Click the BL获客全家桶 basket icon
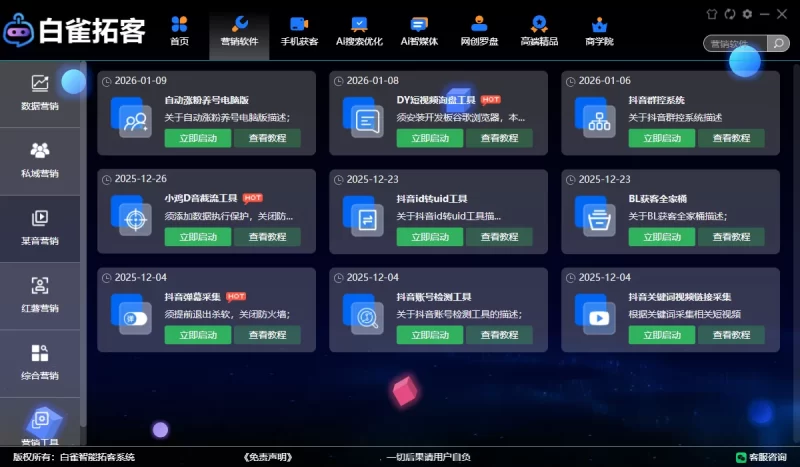Screen dimensions: 800x467 click(595, 216)
